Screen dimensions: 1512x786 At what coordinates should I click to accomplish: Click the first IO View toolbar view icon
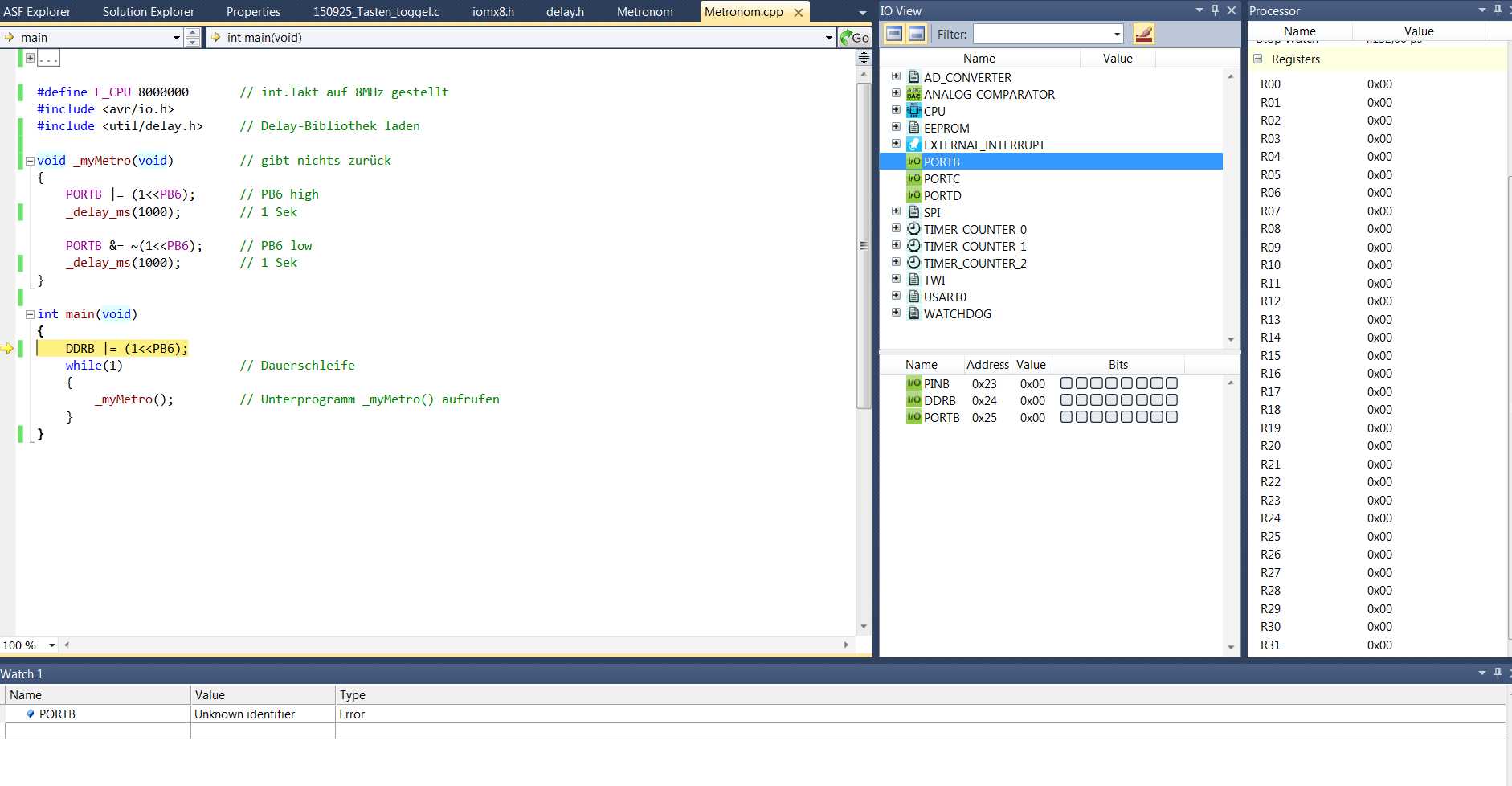pyautogui.click(x=894, y=34)
